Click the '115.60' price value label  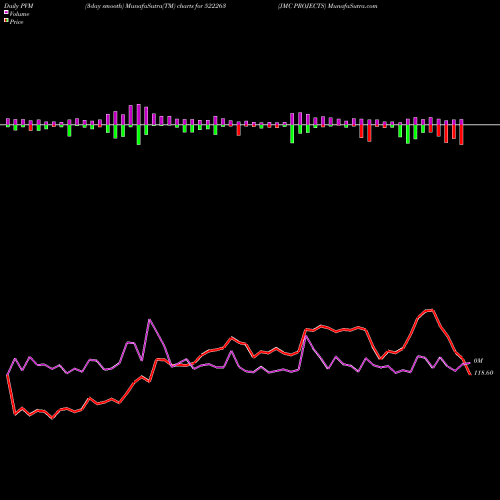click(x=483, y=373)
